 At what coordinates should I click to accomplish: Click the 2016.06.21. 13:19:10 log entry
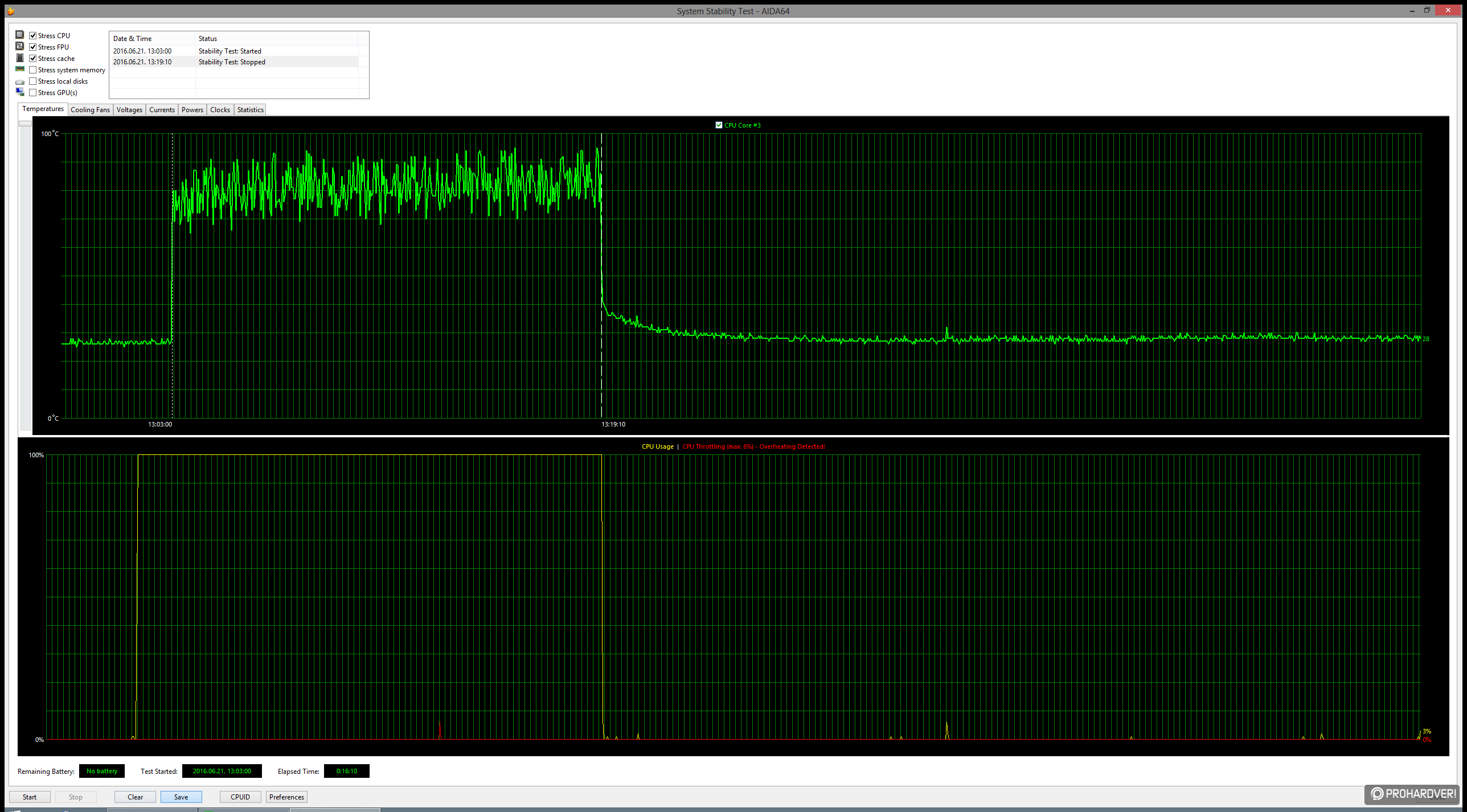point(142,61)
